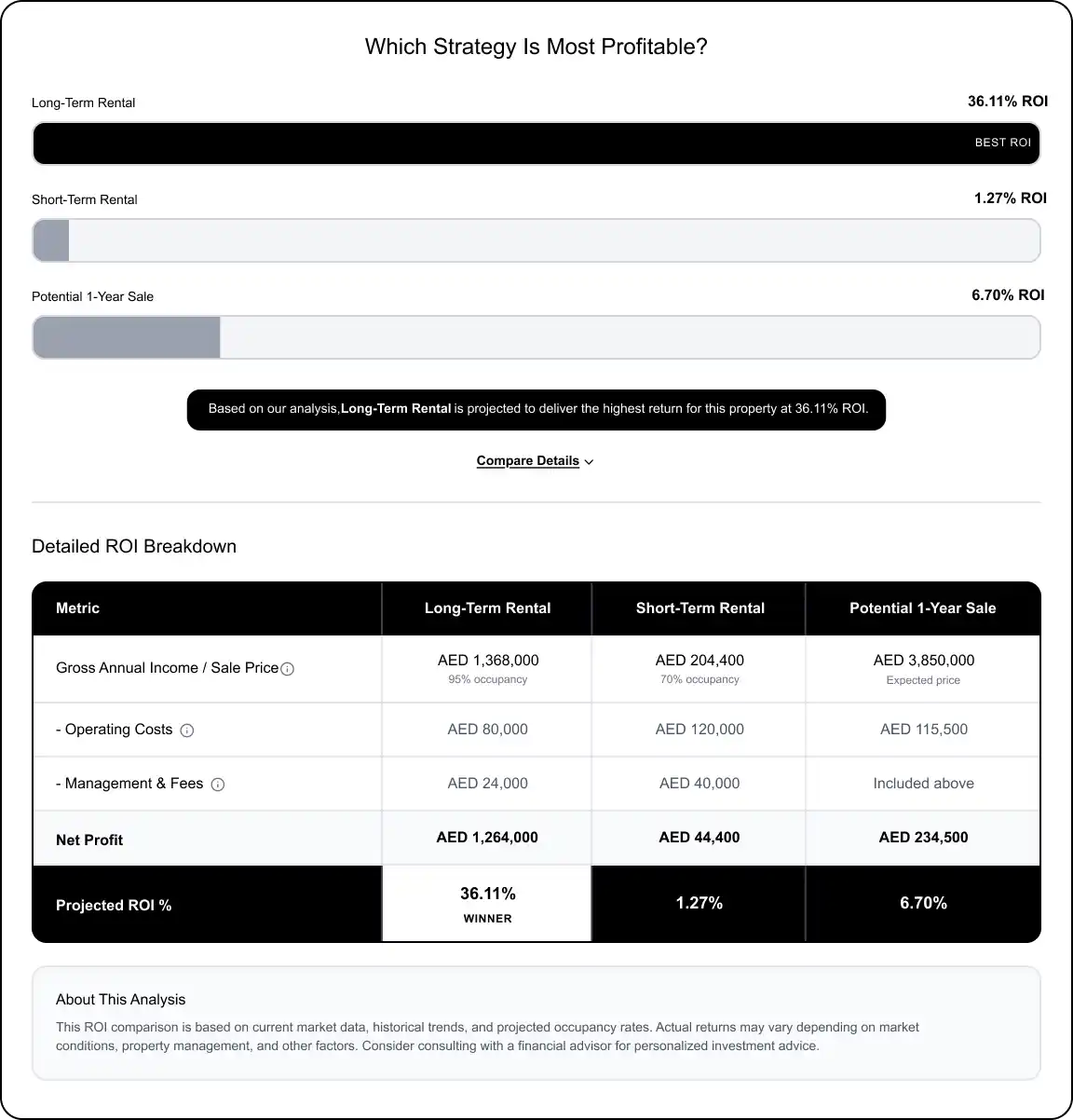1073x1120 pixels.
Task: Click the Short-Term Rental progress bar
Action: coord(536,240)
